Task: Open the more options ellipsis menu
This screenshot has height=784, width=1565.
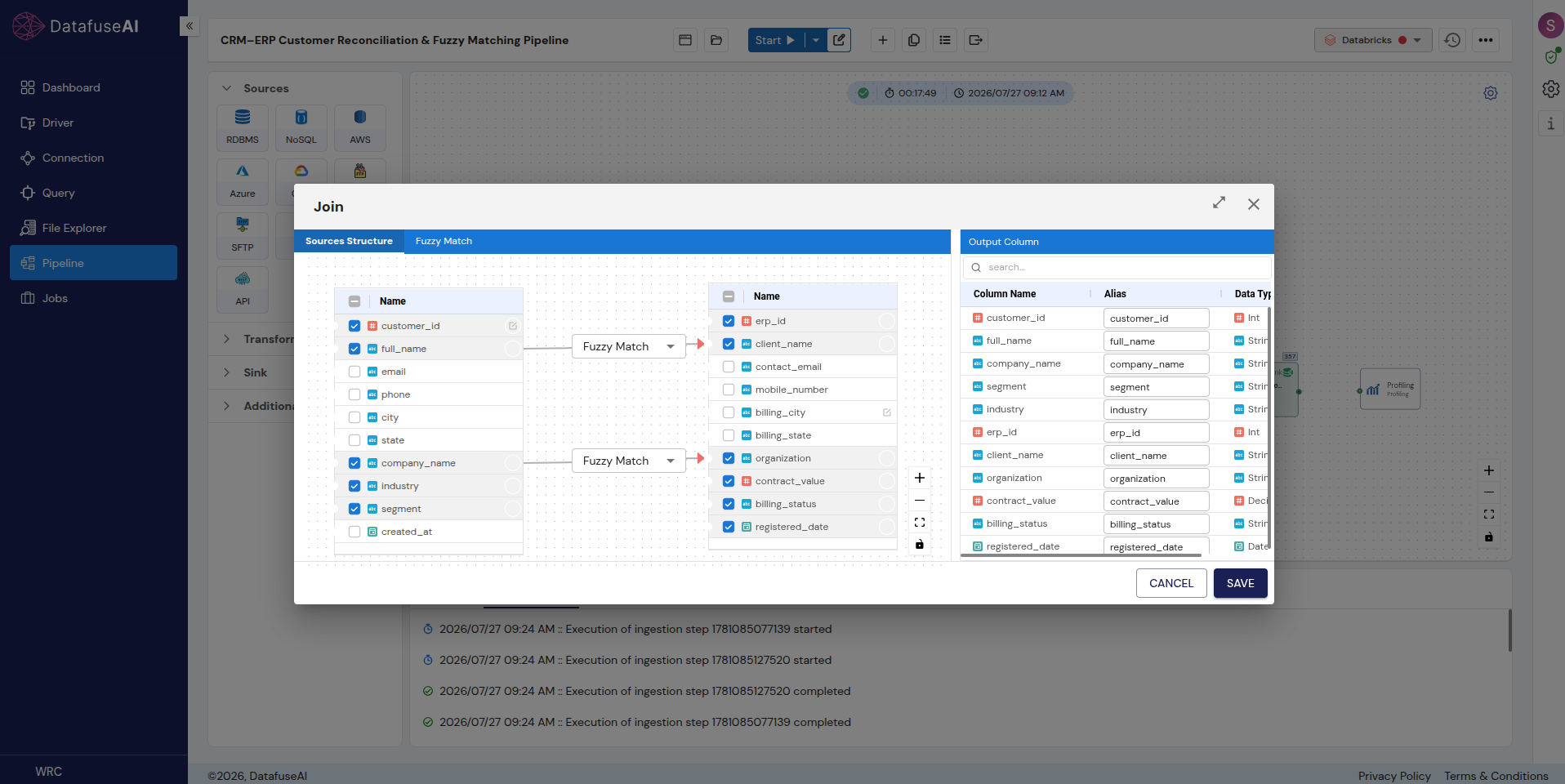Action: 1486,40
